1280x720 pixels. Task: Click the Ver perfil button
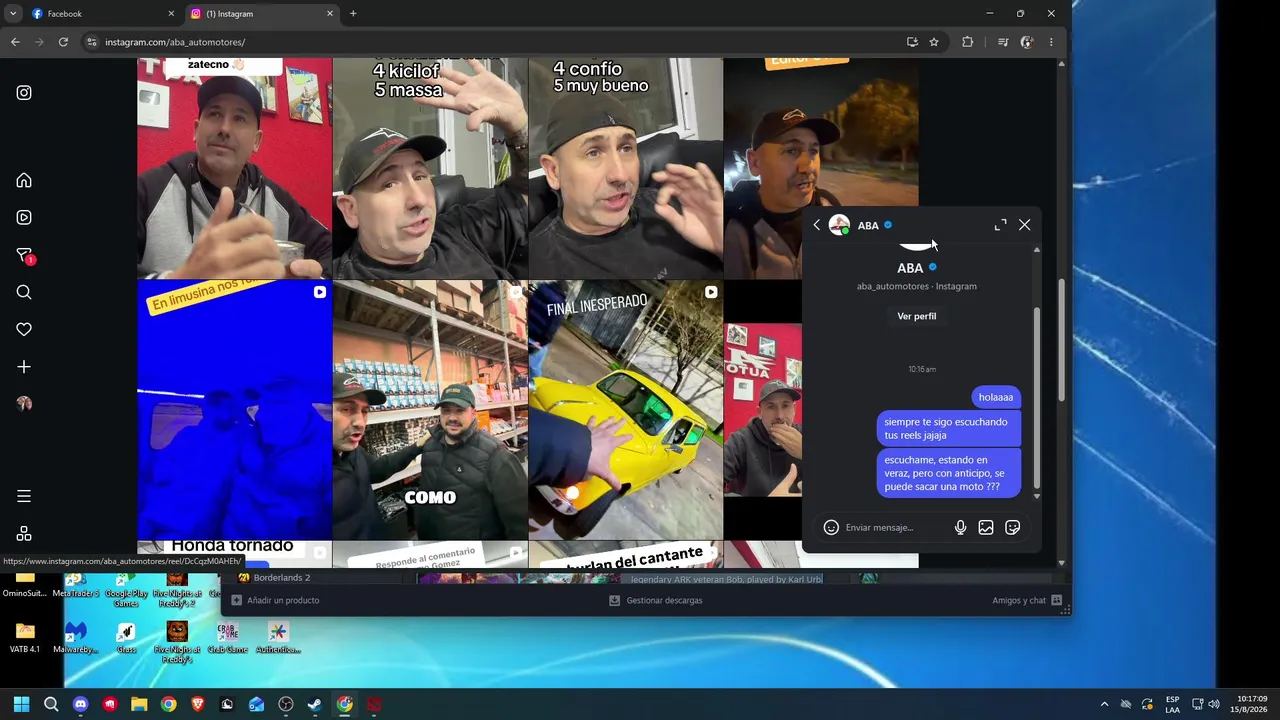pyautogui.click(x=917, y=316)
